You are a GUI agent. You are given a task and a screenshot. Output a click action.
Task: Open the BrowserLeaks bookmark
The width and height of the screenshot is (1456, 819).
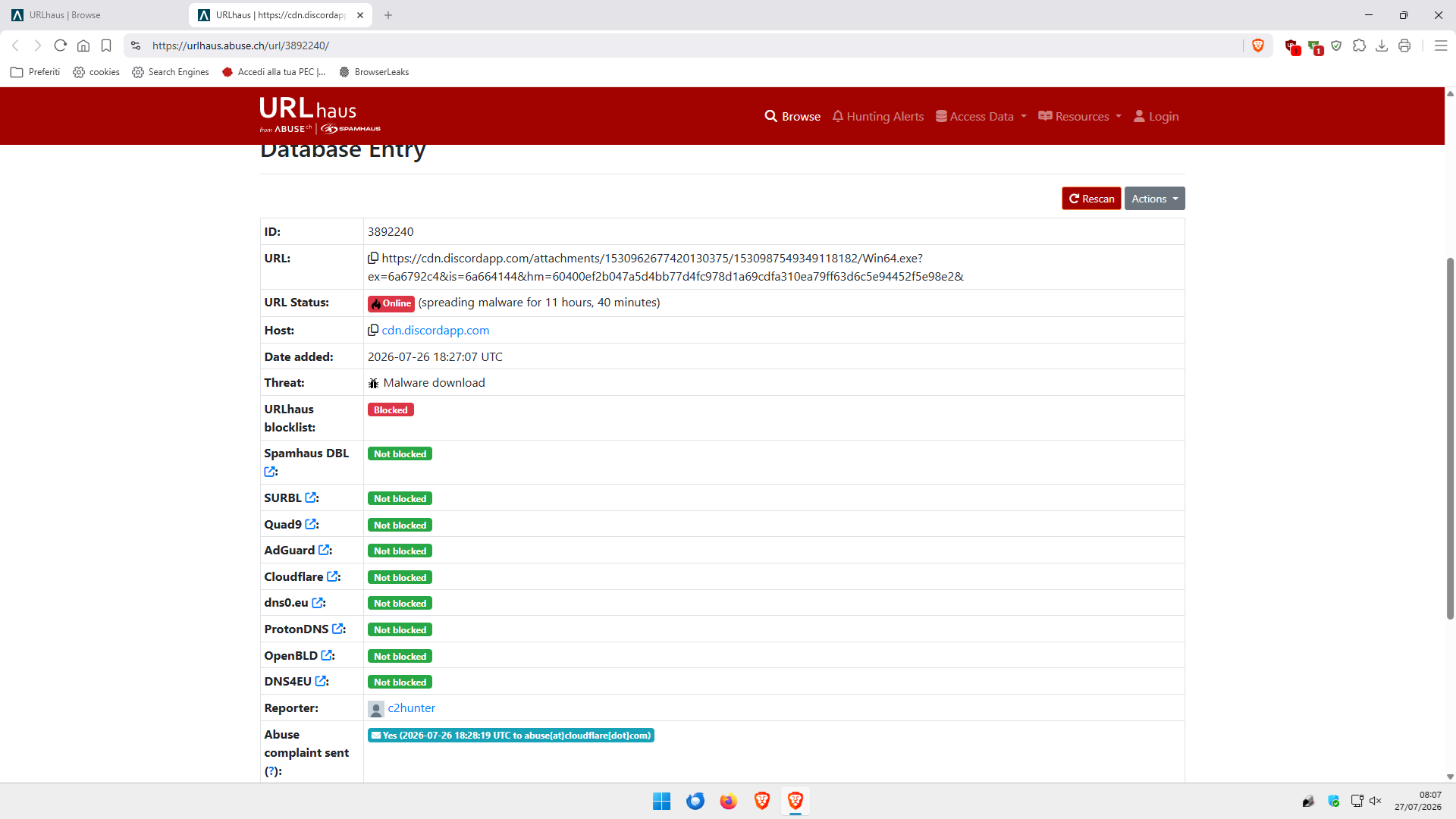coord(374,72)
